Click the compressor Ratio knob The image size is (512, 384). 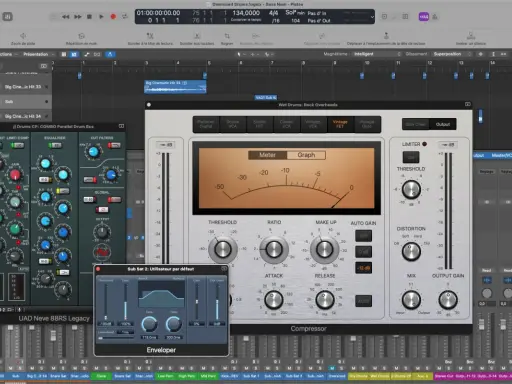point(274,249)
